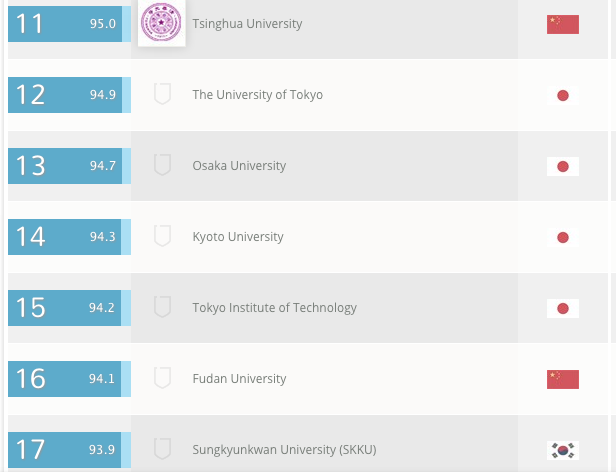Viewport: 616px width, 472px height.
Task: Click the Tsinghua University logo
Action: tap(162, 23)
